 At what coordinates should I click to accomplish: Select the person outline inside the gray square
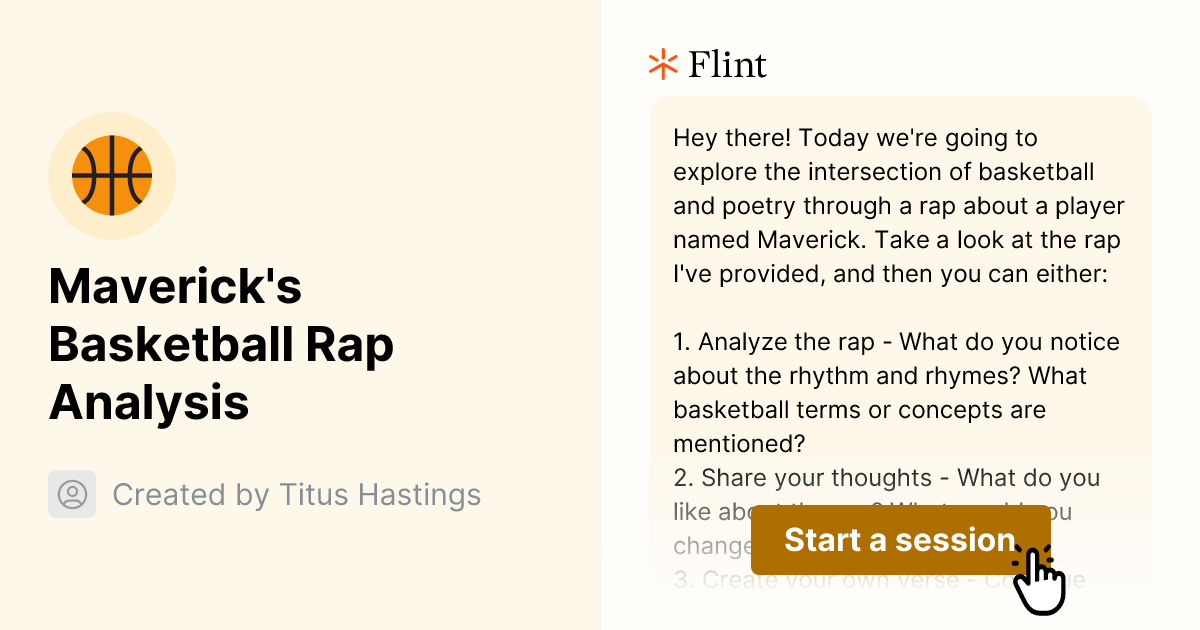[x=71, y=494]
